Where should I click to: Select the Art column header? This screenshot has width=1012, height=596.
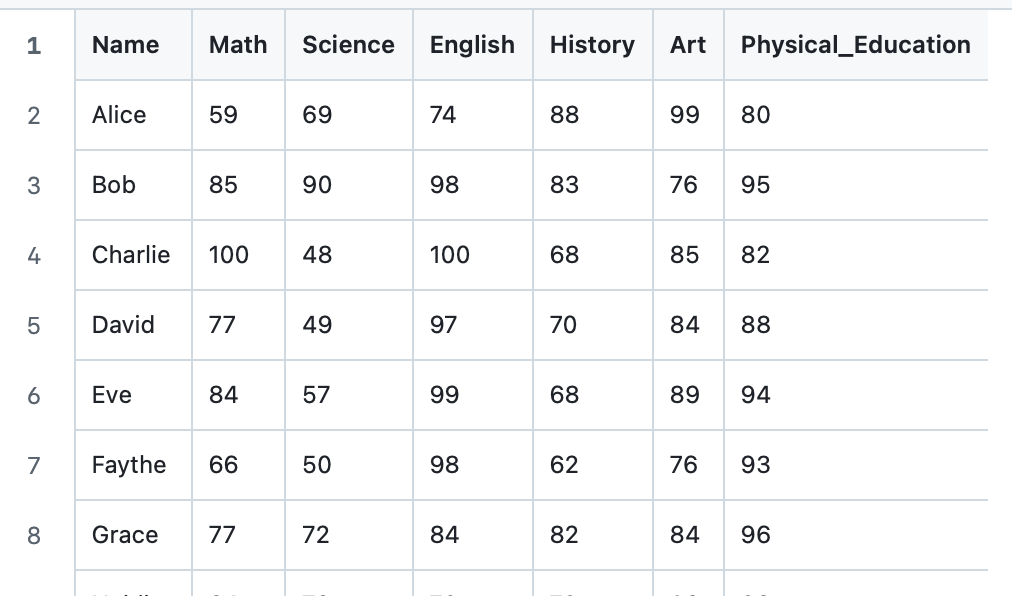coord(688,45)
